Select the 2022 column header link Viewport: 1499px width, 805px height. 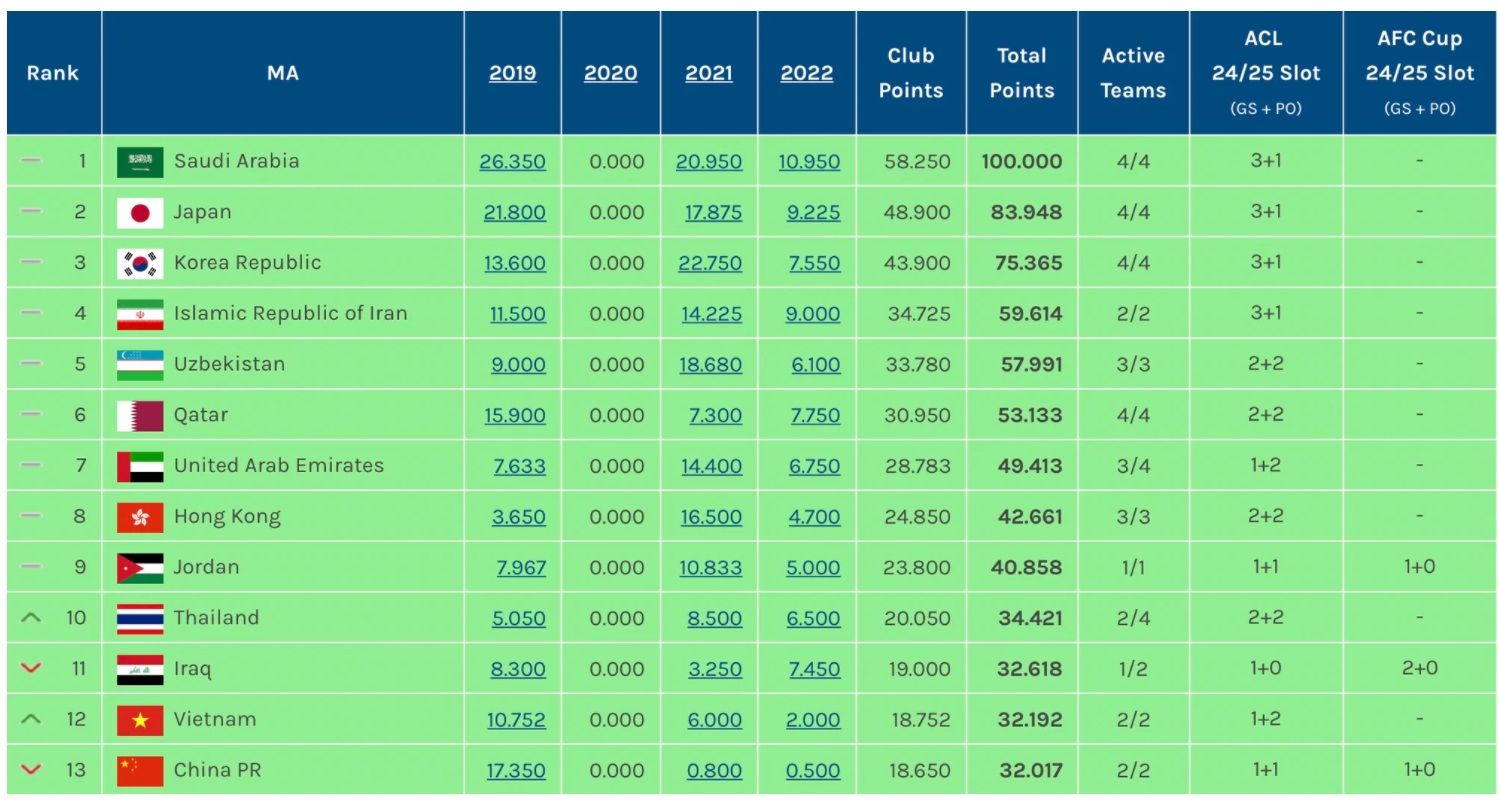coord(806,74)
